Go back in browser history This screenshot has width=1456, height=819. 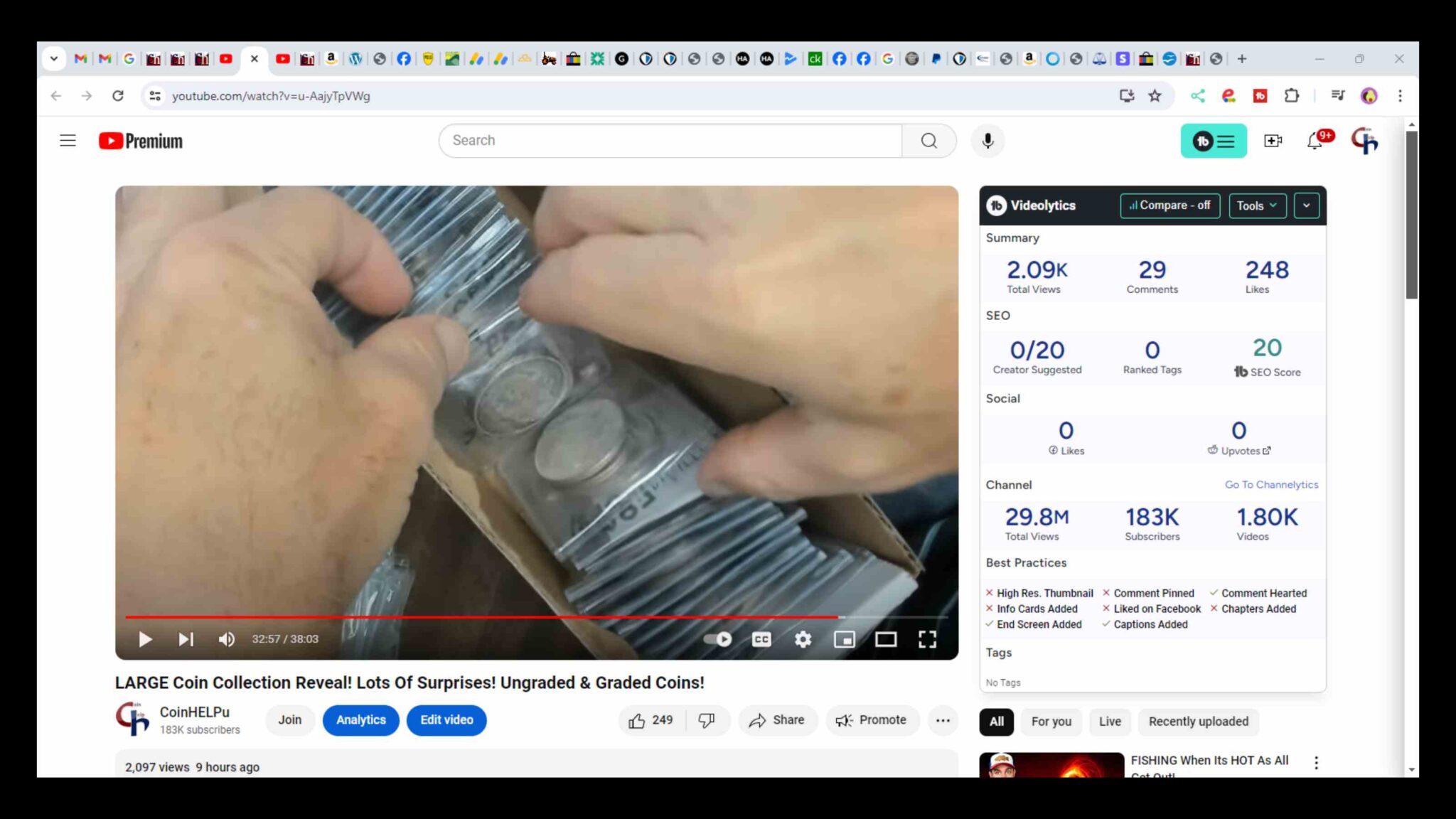(x=56, y=96)
